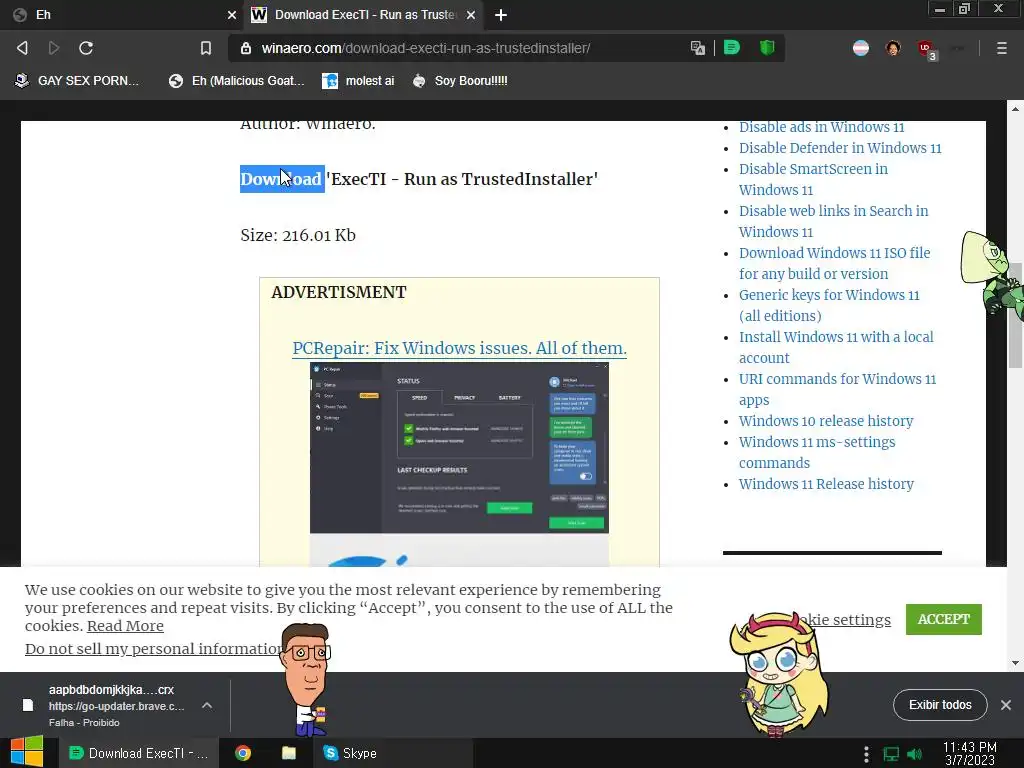1024x768 pixels.
Task: Click the round profile avatar extension icon
Action: pyautogui.click(x=893, y=48)
